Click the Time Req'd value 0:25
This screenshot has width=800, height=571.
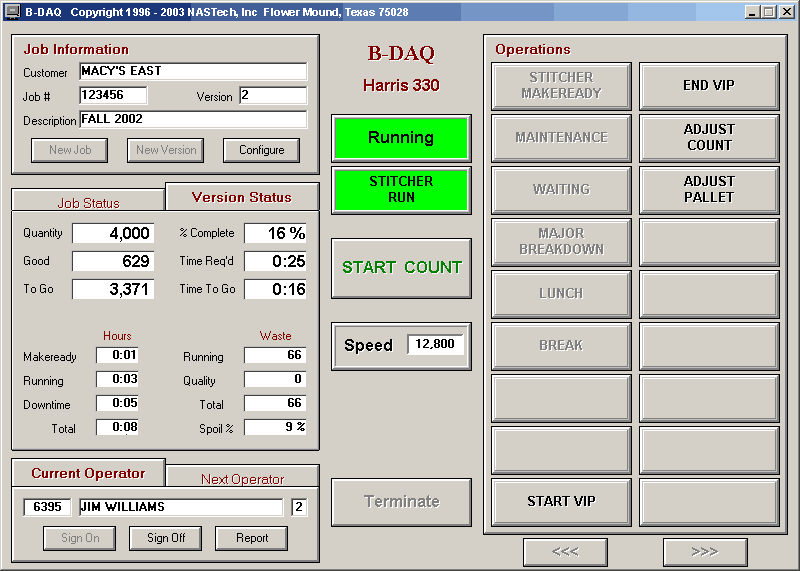coord(276,261)
